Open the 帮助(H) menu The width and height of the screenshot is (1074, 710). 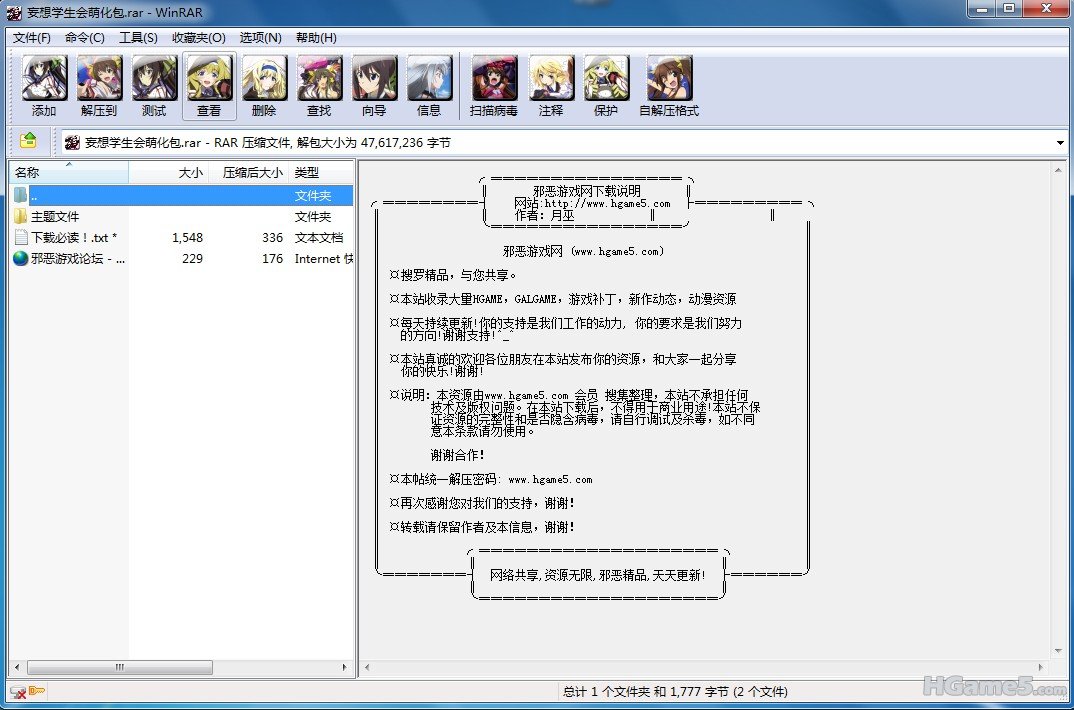click(x=316, y=38)
